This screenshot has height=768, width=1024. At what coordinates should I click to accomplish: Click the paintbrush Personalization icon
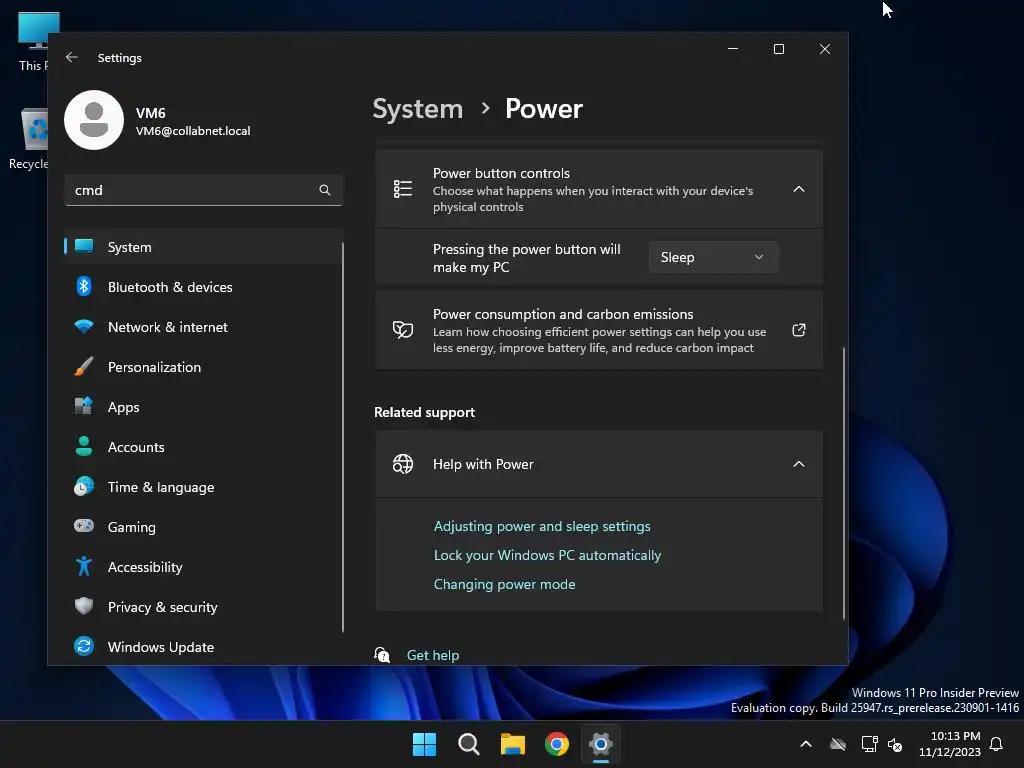[84, 366]
